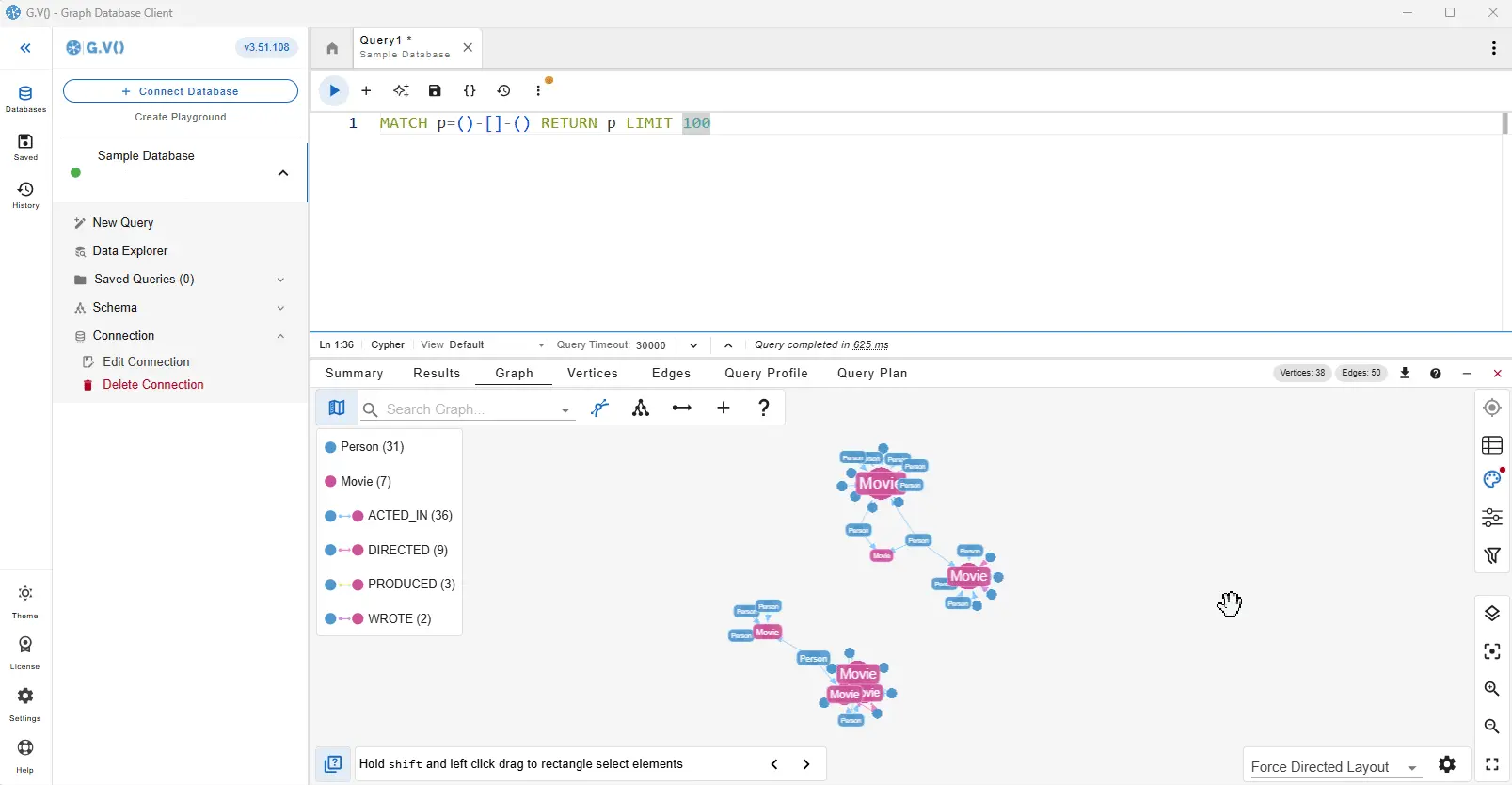Open the graph styling palette icon

pyautogui.click(x=1492, y=479)
